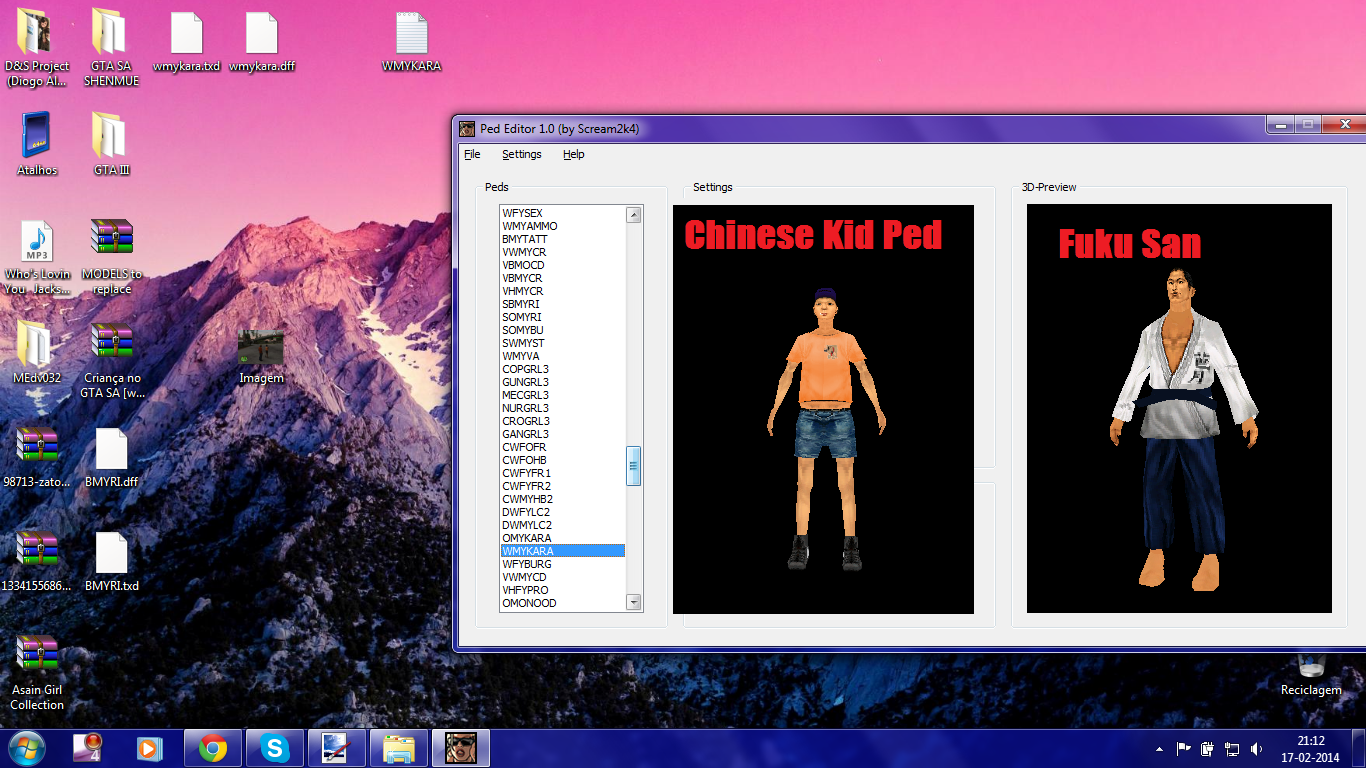Select COPGRL3 in the Peds list
The image size is (1366, 768).
click(563, 369)
